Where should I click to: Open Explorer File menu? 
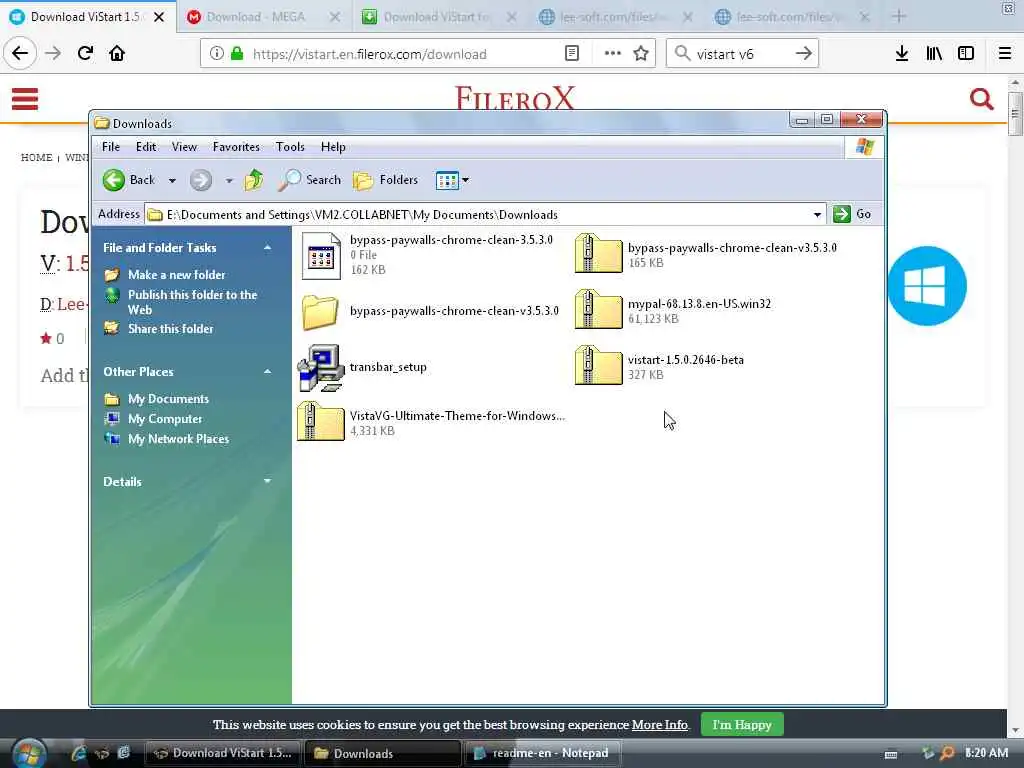pos(110,147)
